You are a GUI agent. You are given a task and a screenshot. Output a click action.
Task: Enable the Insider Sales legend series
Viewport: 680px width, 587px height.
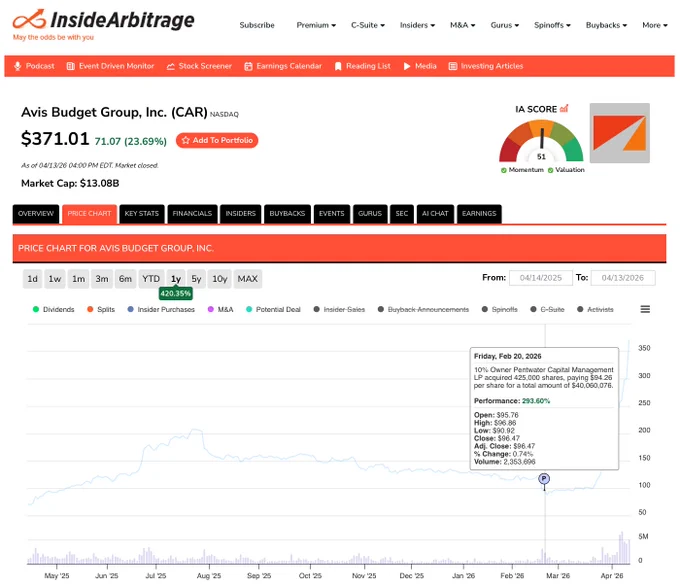339,310
